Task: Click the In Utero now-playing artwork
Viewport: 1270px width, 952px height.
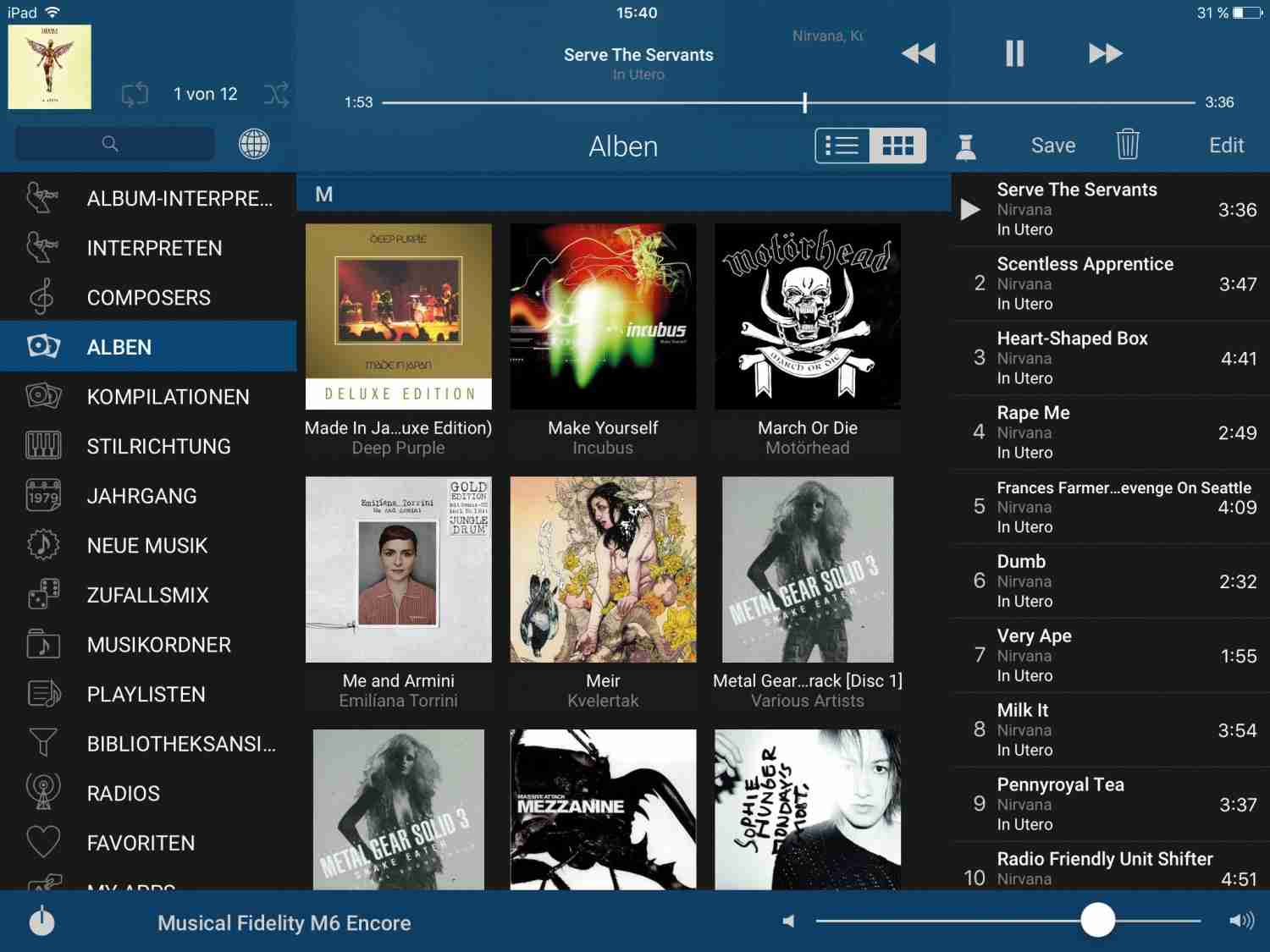Action: pos(49,67)
